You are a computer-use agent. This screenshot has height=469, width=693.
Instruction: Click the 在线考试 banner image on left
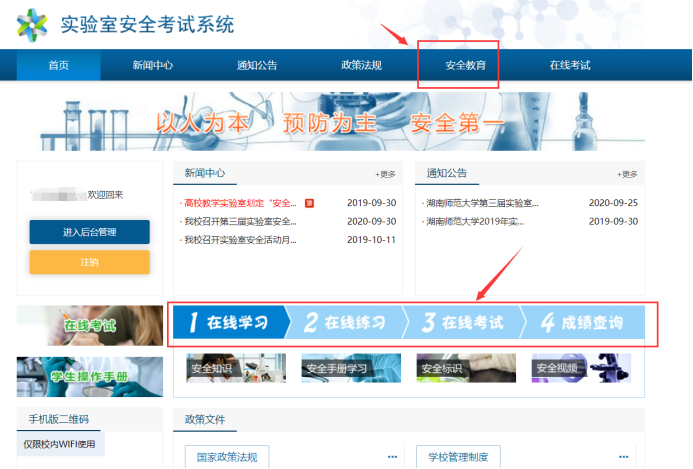[90, 325]
